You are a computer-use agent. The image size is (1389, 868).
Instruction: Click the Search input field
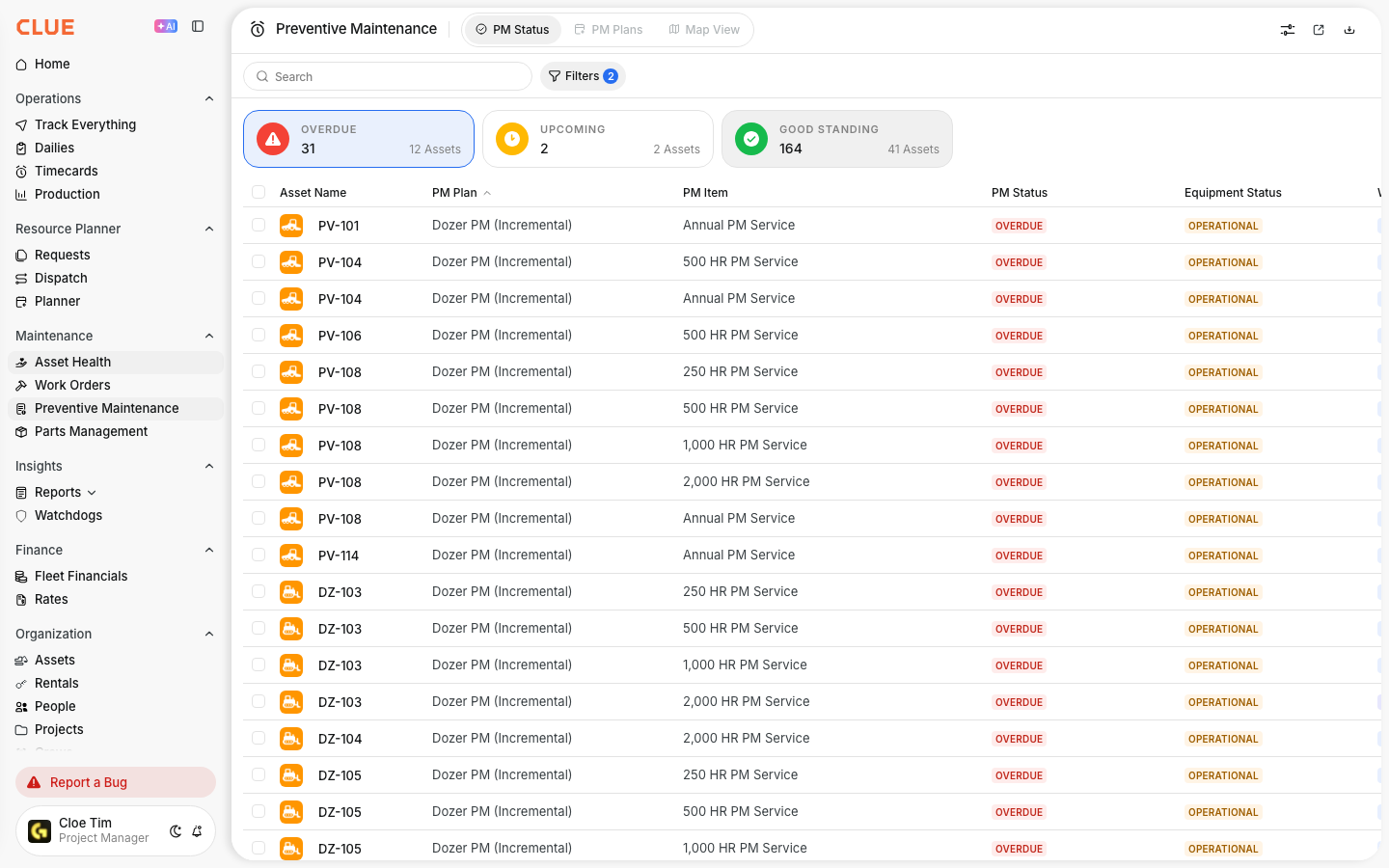click(388, 76)
